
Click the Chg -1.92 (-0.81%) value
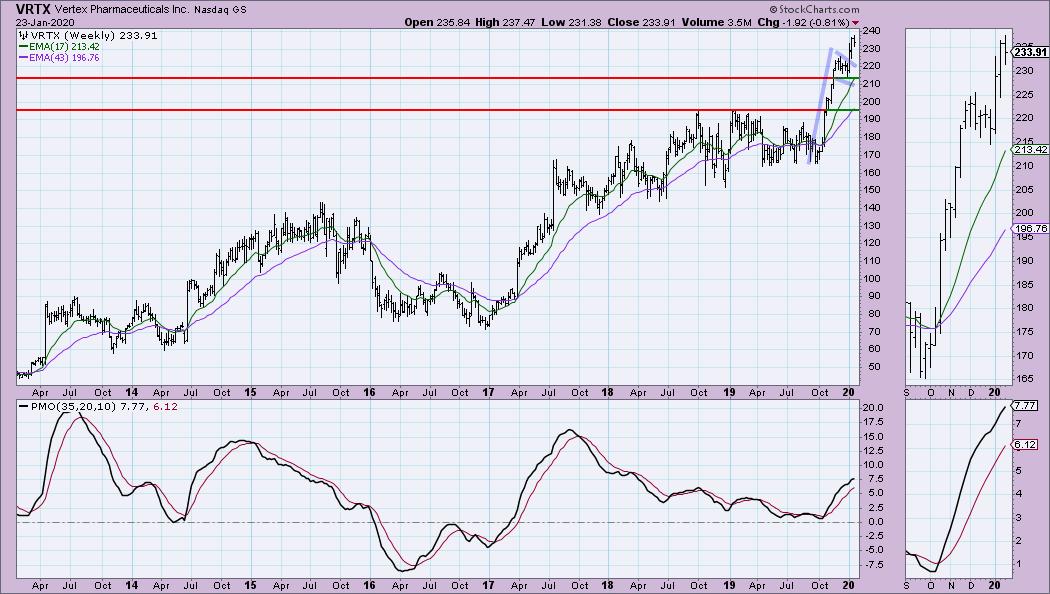pos(802,22)
